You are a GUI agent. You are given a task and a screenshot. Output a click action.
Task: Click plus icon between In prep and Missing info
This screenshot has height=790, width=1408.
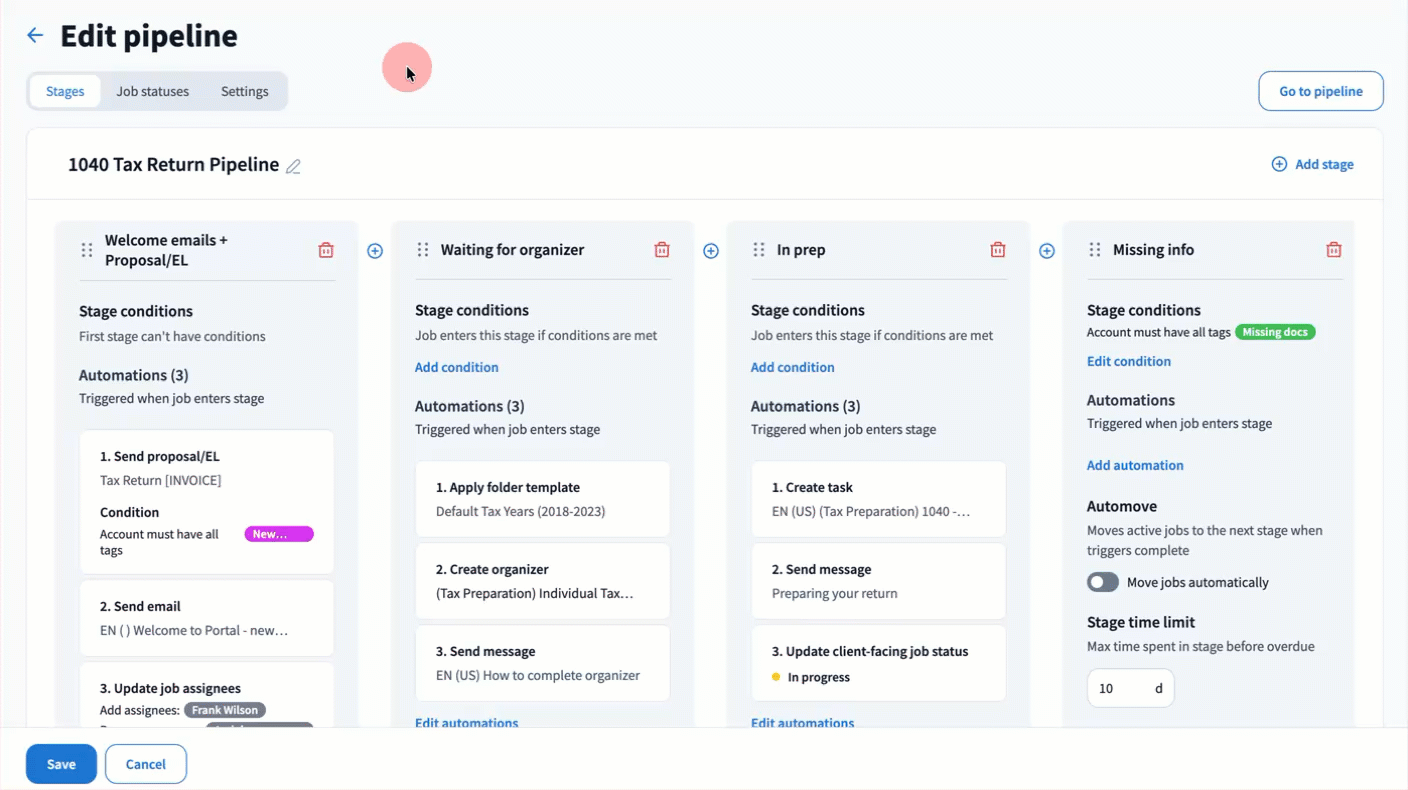tap(1047, 251)
